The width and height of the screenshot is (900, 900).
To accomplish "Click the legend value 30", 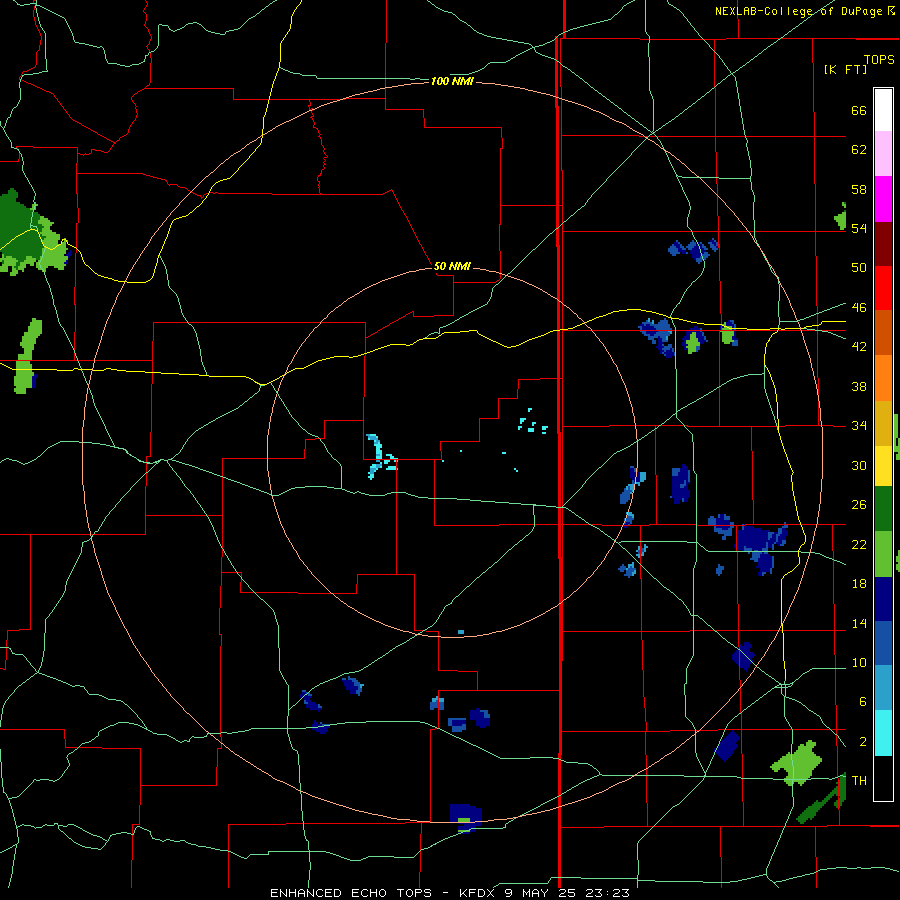I will point(859,465).
